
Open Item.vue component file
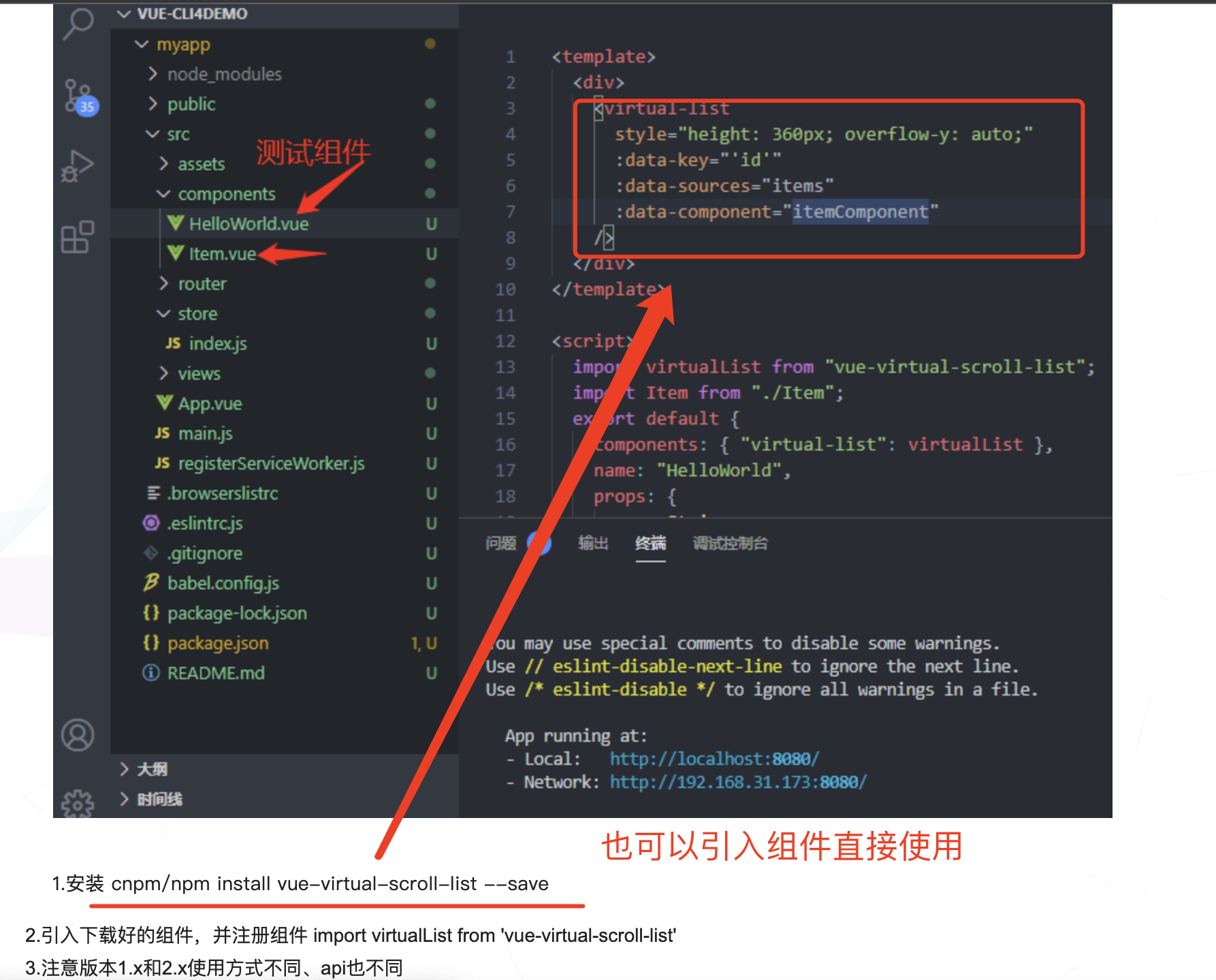click(222, 254)
